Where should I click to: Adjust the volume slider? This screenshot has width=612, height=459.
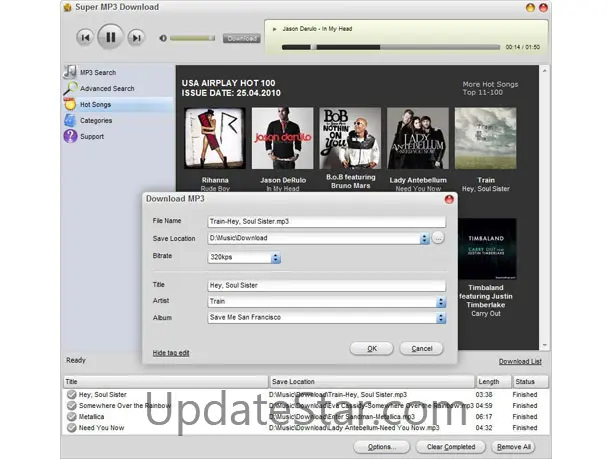coord(192,39)
